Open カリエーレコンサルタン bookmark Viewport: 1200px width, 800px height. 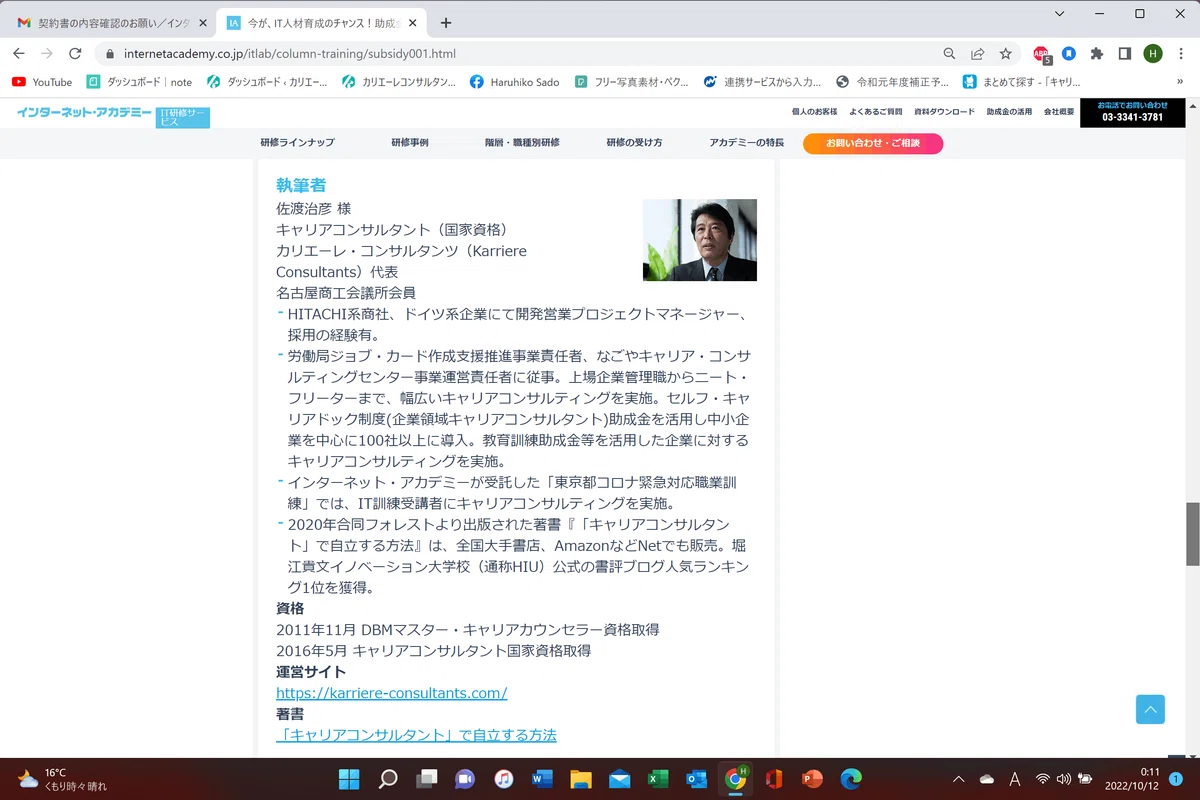(x=398, y=82)
